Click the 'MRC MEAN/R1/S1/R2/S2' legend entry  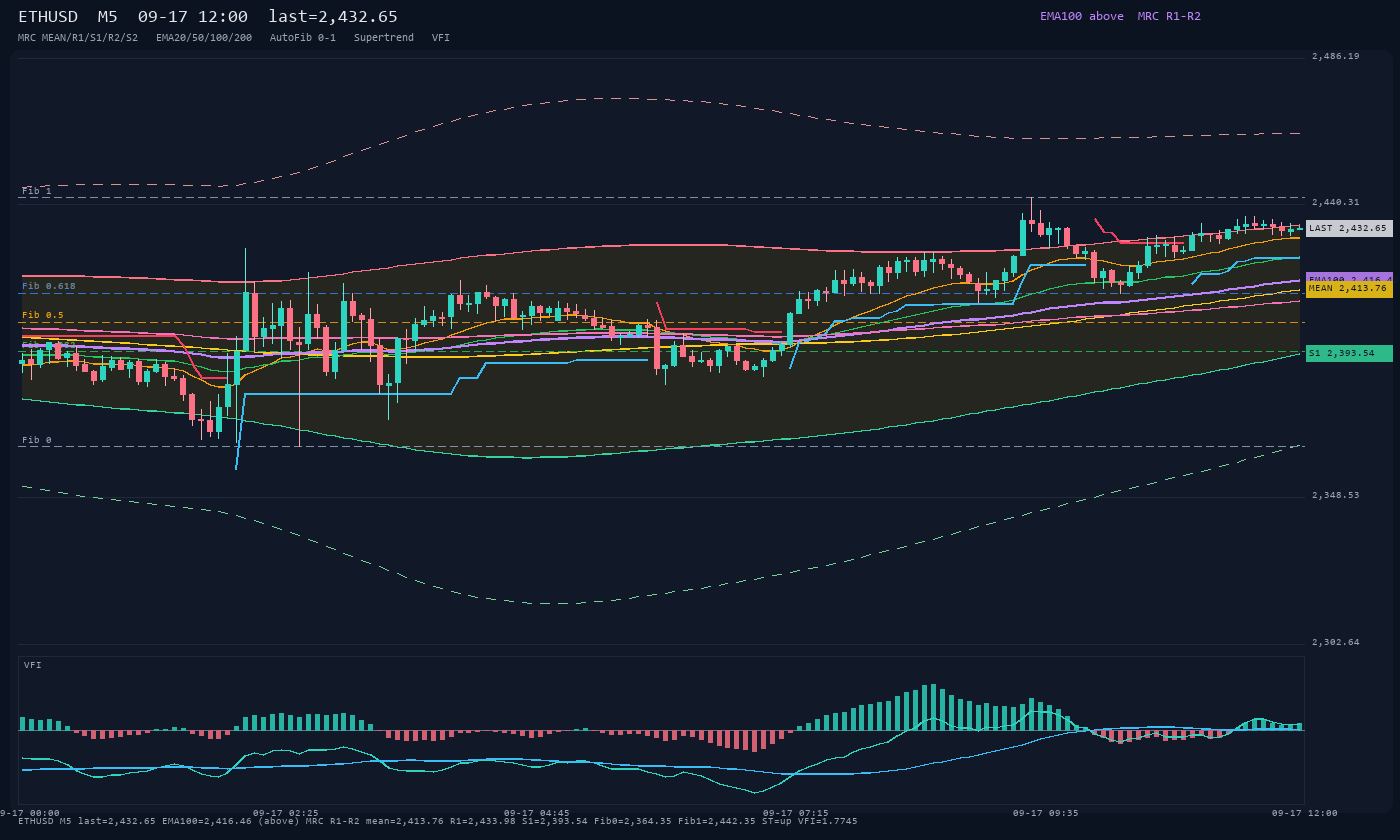(x=78, y=37)
